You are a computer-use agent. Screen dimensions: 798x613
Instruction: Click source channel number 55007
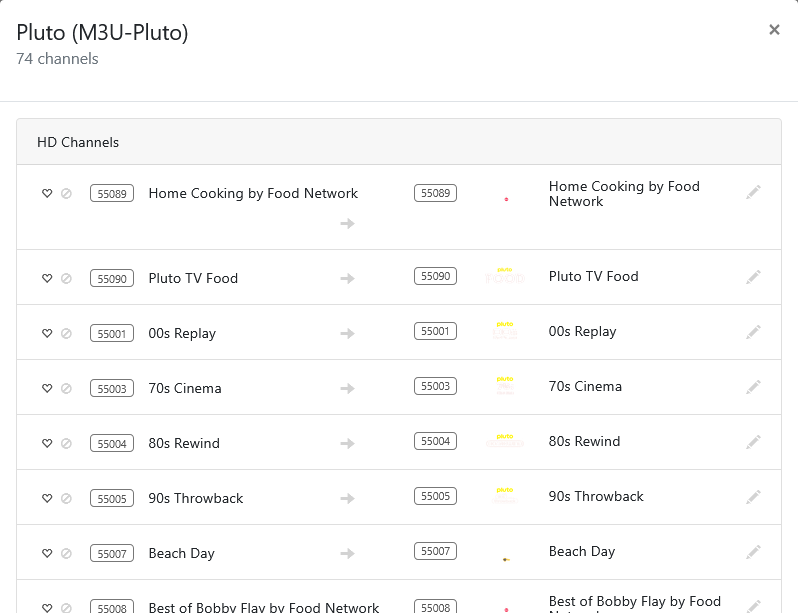pos(112,553)
